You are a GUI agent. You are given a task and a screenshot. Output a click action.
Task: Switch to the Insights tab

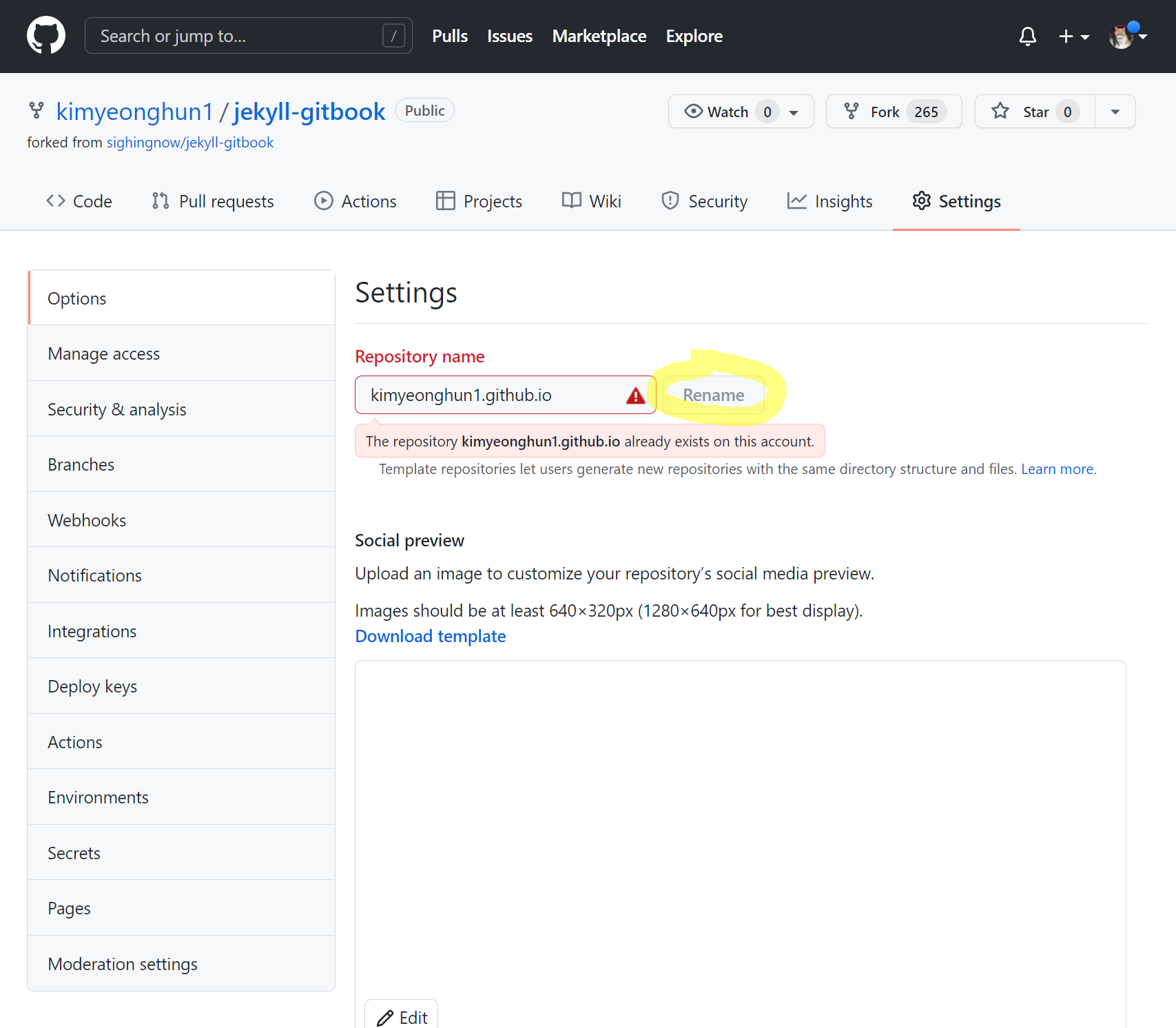pyautogui.click(x=829, y=201)
